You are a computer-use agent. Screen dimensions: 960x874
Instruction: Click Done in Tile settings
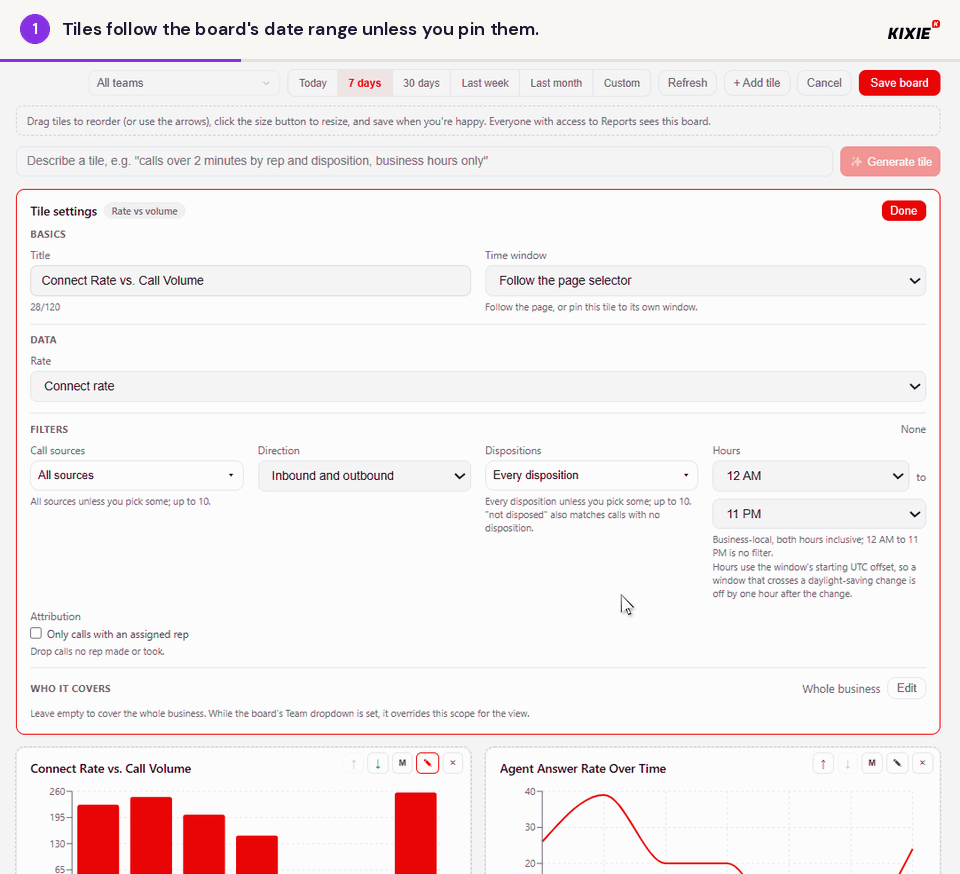click(904, 211)
